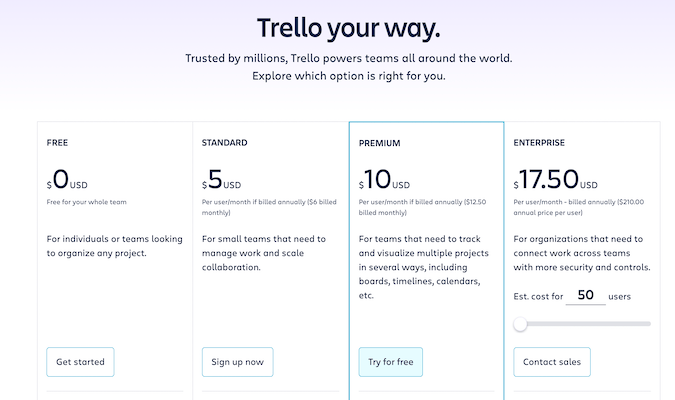The height and width of the screenshot is (400, 675).
Task: Click the FREE plan title
Action: click(57, 143)
